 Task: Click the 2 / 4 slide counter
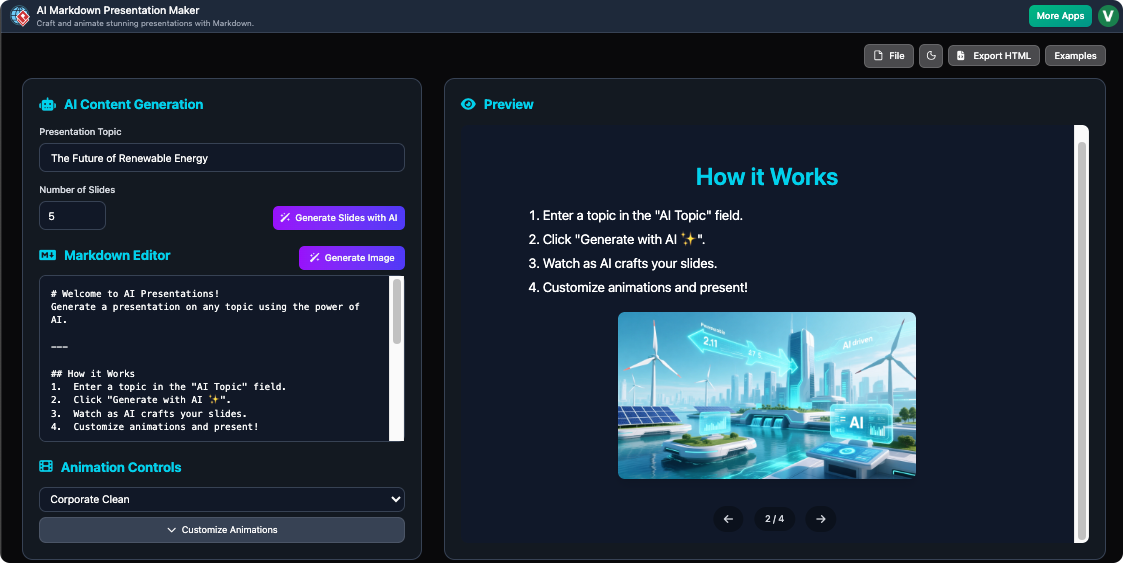(x=774, y=519)
